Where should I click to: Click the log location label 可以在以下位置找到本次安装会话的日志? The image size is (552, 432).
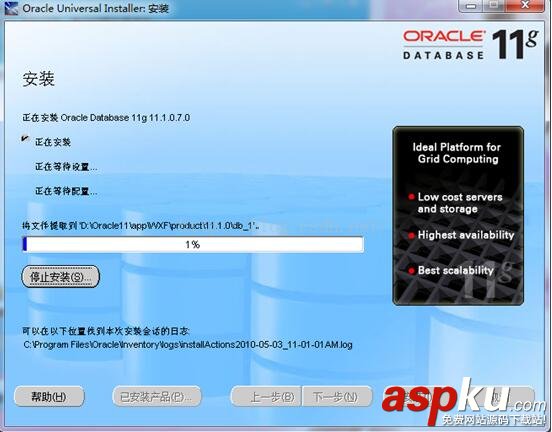106,331
